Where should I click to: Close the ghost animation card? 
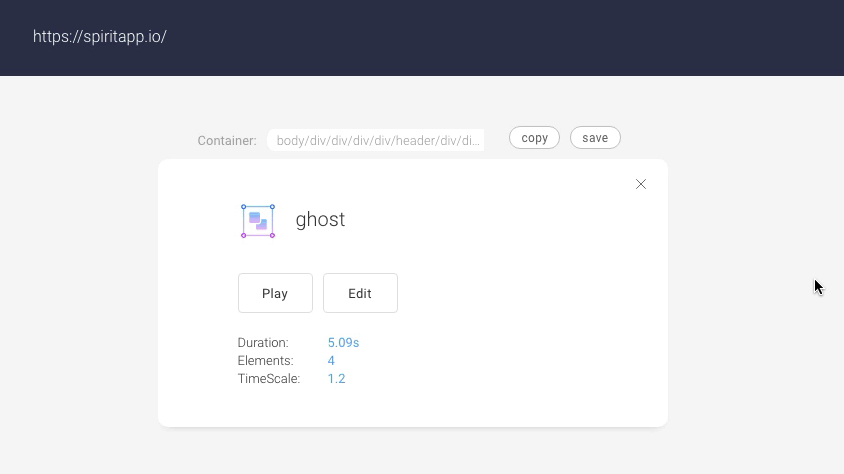pyautogui.click(x=641, y=184)
